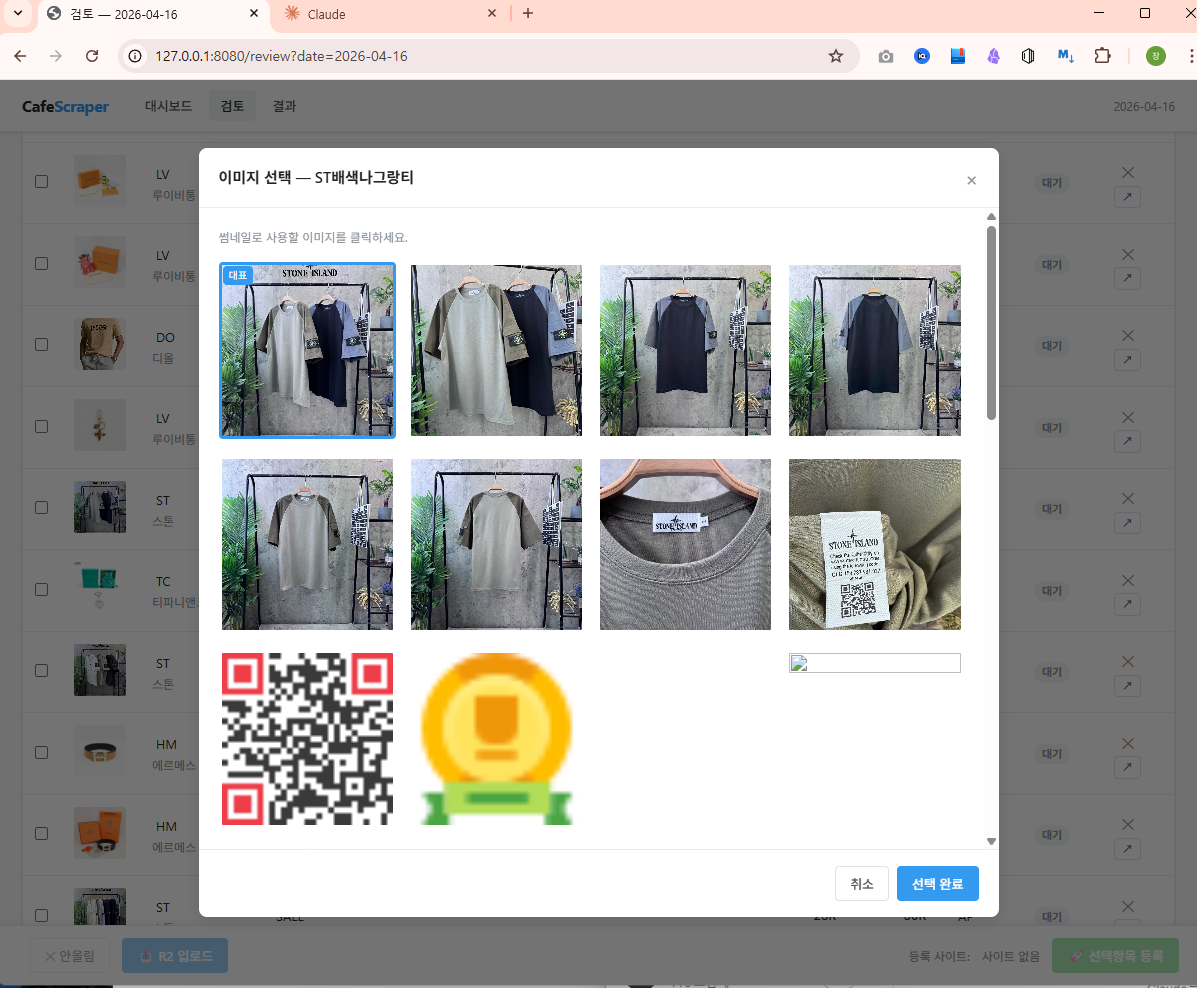Open the tab search chevron
This screenshot has width=1197, height=988.
17,15
